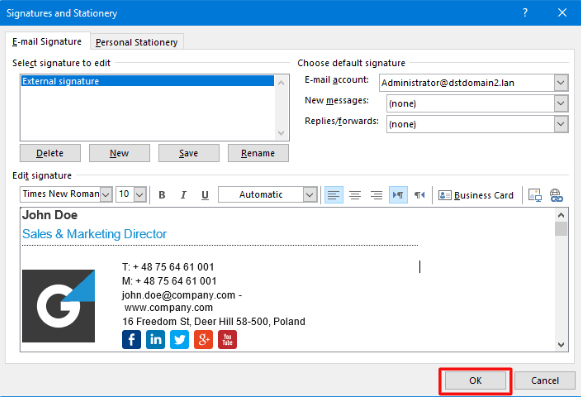Insert hyperlink into signature

point(556,195)
